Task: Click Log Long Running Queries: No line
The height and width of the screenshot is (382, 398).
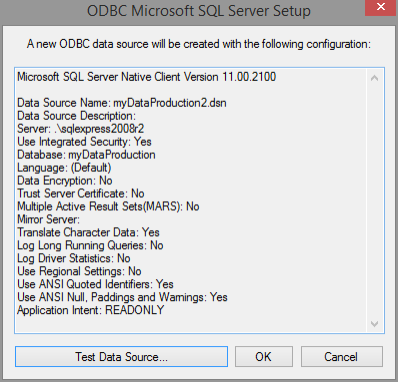Action: [x=90, y=245]
